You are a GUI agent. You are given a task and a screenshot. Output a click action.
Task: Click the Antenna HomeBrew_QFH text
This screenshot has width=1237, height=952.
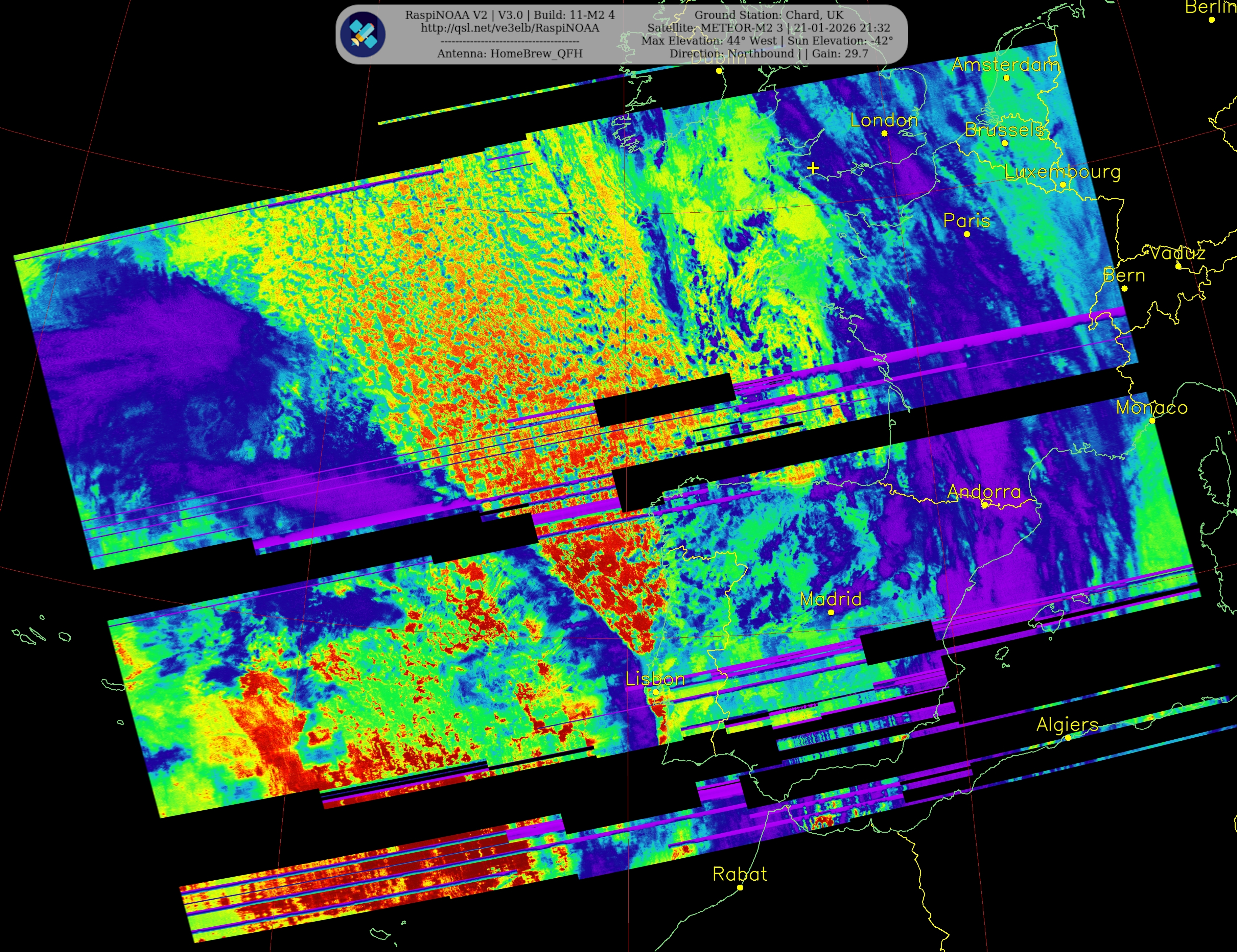coord(510,53)
